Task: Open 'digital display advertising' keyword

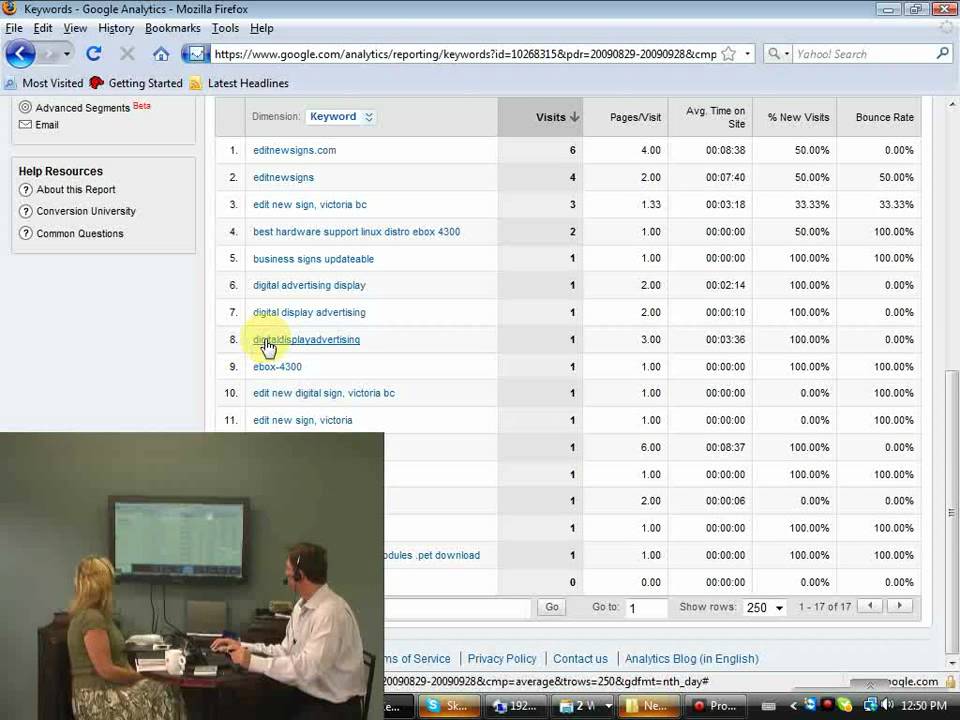Action: [x=309, y=312]
